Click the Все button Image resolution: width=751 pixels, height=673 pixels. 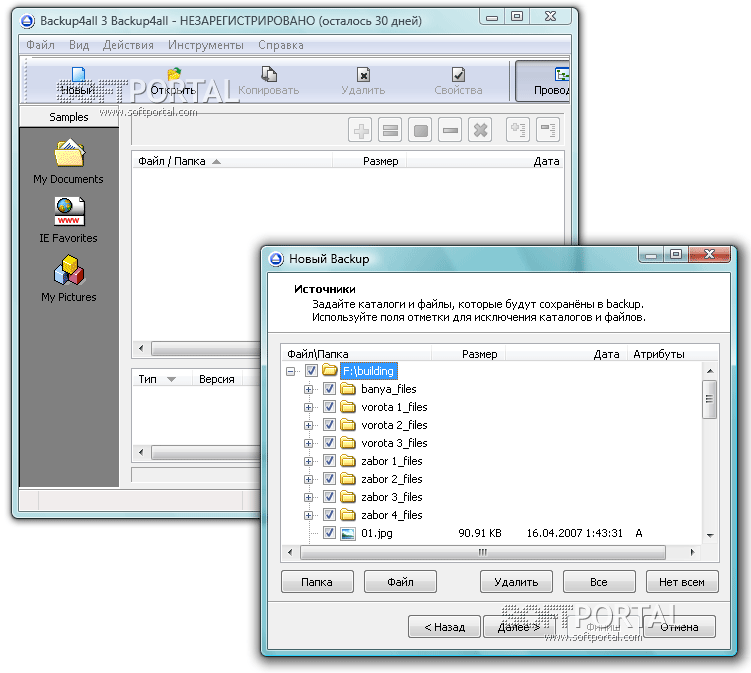[x=599, y=582]
